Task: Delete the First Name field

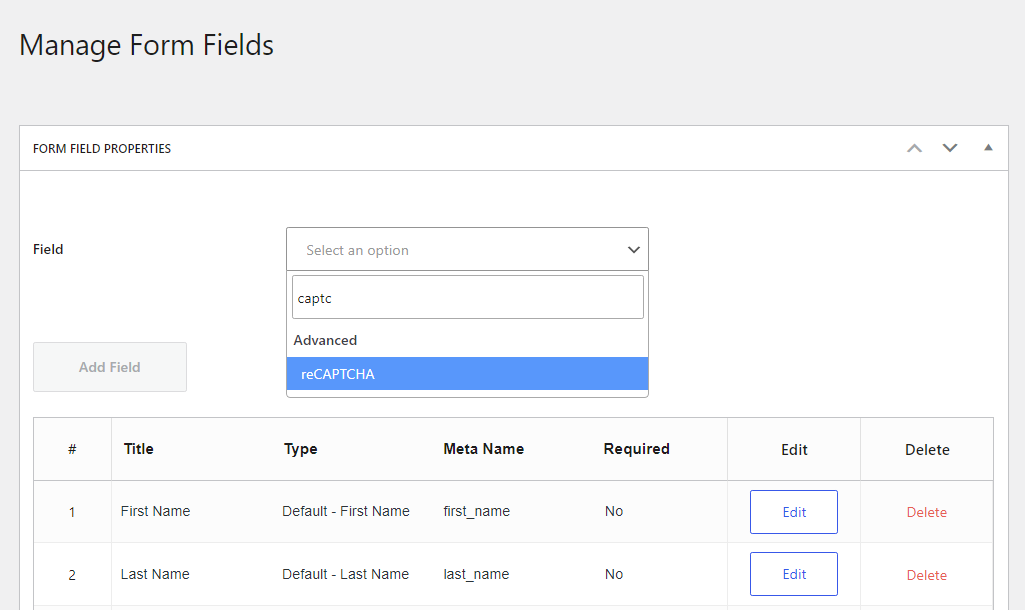Action: click(926, 512)
